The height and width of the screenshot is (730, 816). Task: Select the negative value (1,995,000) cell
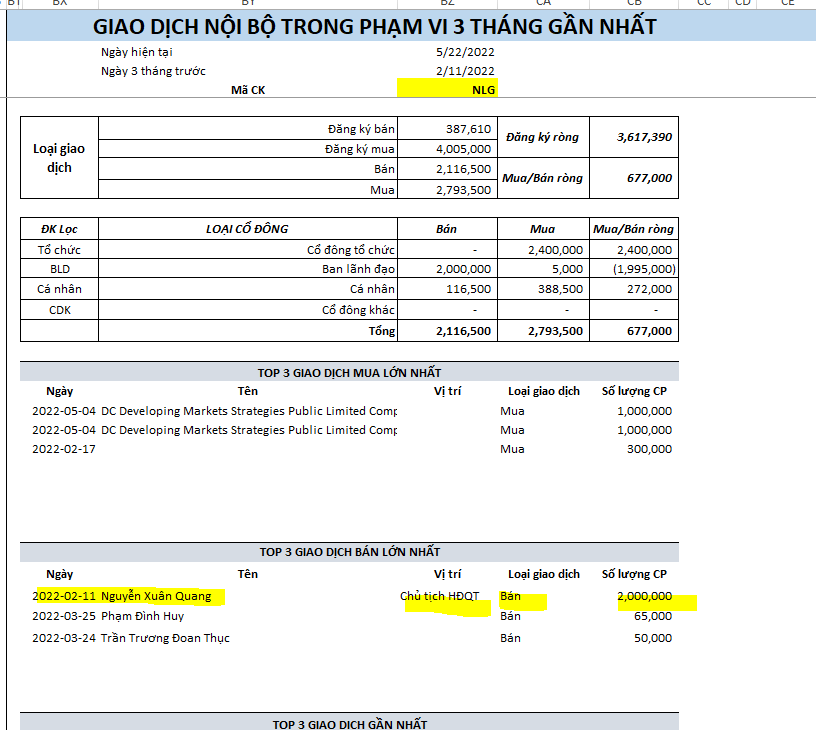634,269
